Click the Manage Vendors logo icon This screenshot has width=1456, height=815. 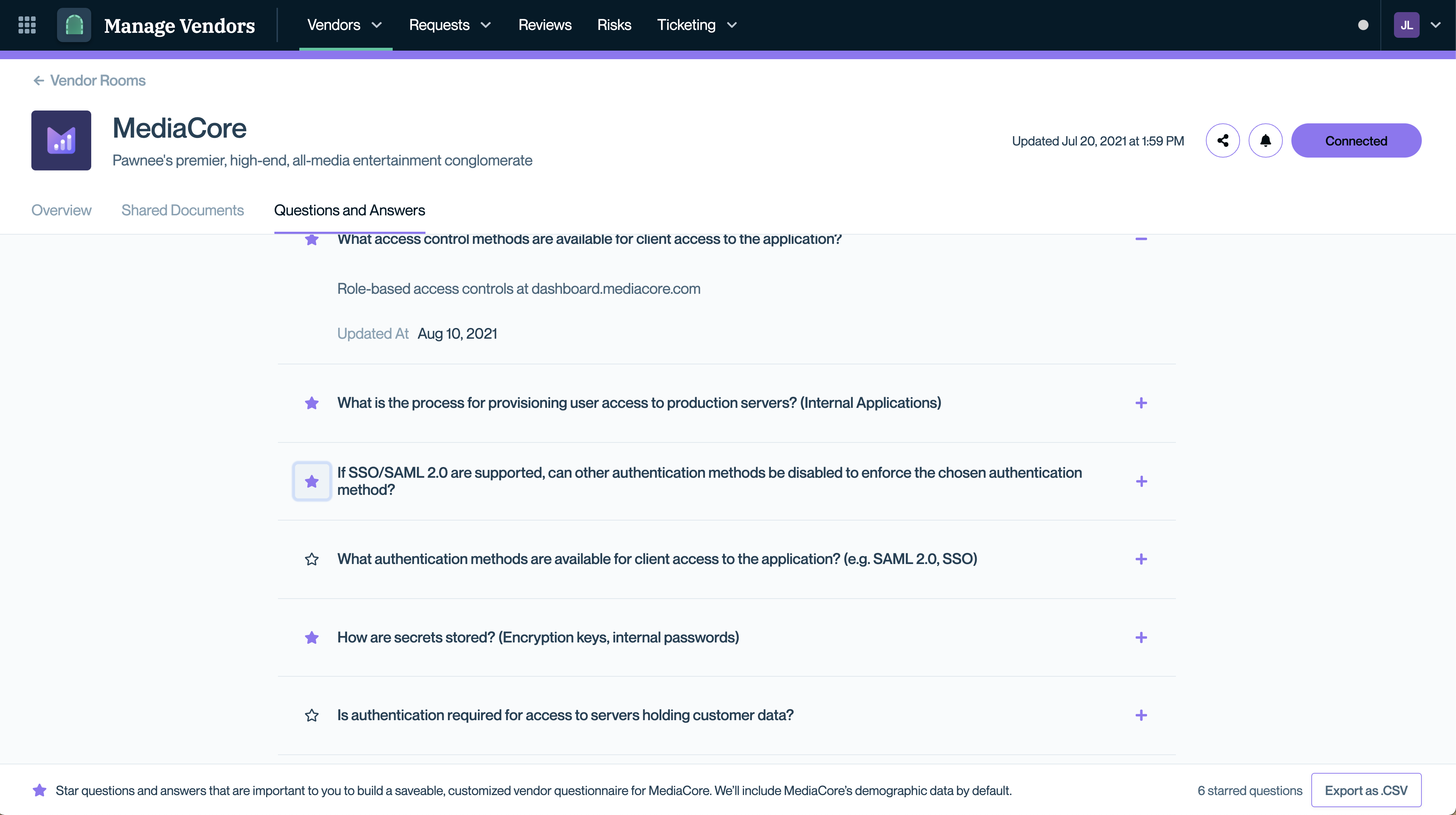tap(74, 25)
